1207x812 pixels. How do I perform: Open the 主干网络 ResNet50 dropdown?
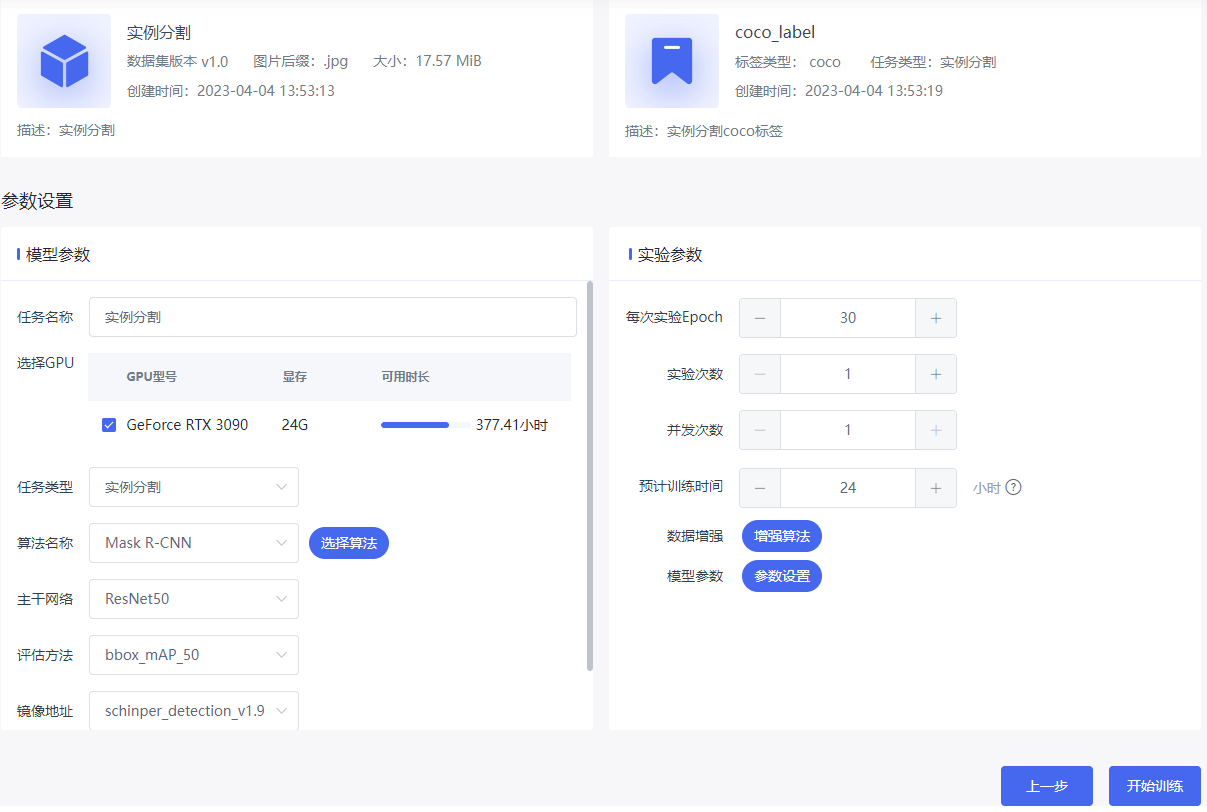194,599
